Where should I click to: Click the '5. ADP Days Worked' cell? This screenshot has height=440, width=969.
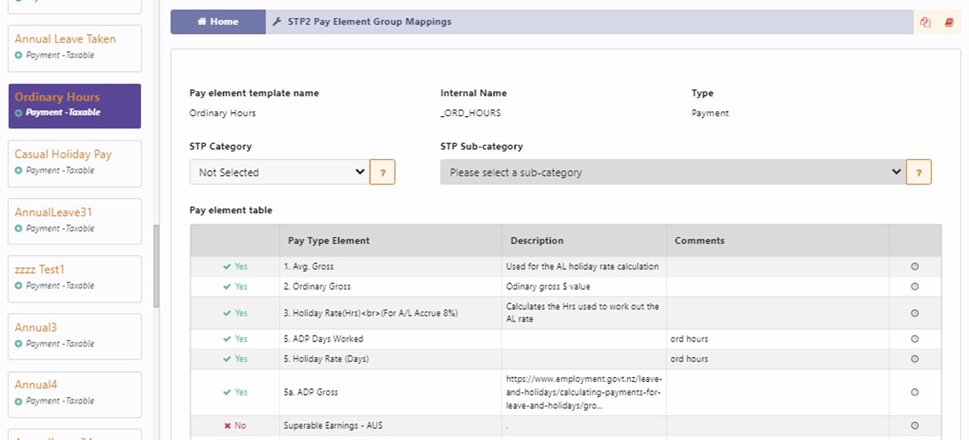(391, 339)
